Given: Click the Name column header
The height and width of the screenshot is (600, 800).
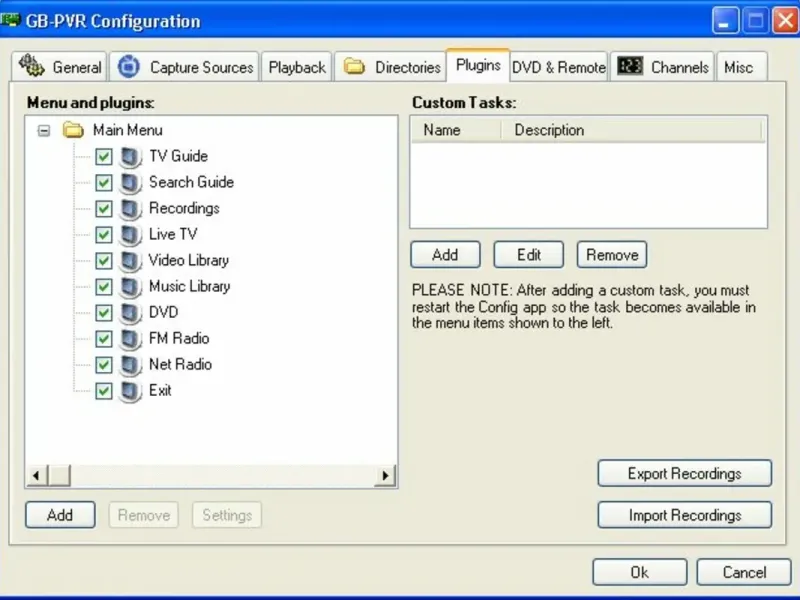Looking at the screenshot, I should pos(455,130).
